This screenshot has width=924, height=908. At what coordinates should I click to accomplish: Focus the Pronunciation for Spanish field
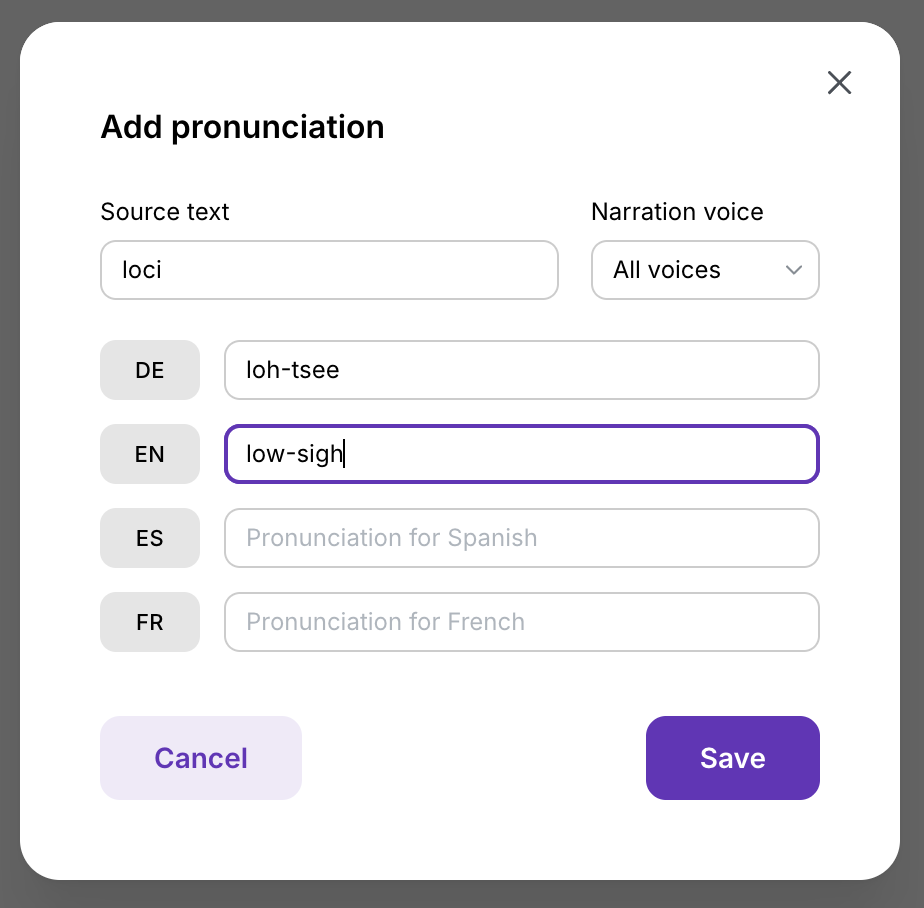pos(521,538)
